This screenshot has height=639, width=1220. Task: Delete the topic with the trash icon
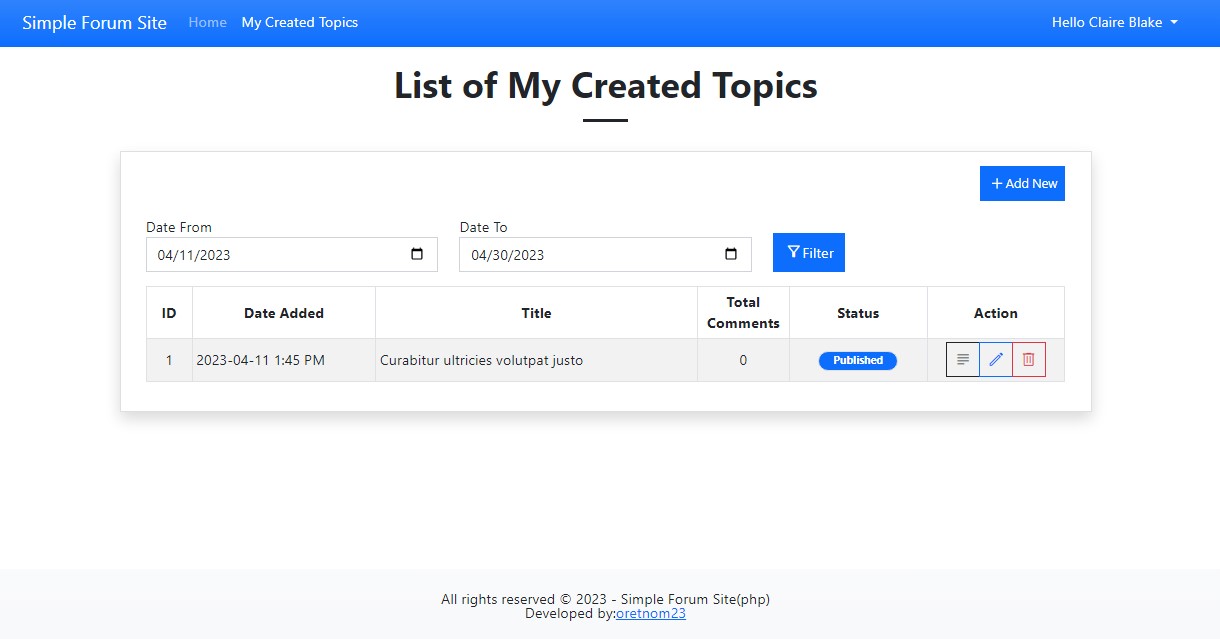tap(1029, 360)
